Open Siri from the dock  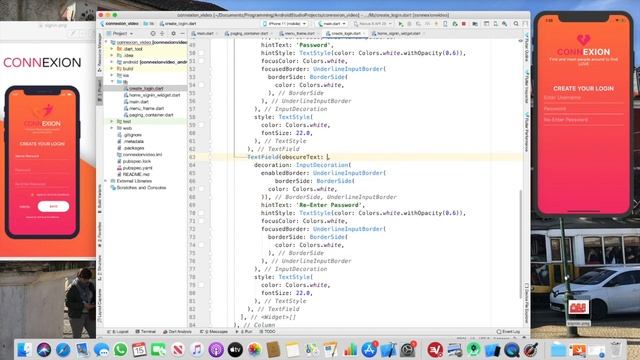44,350
